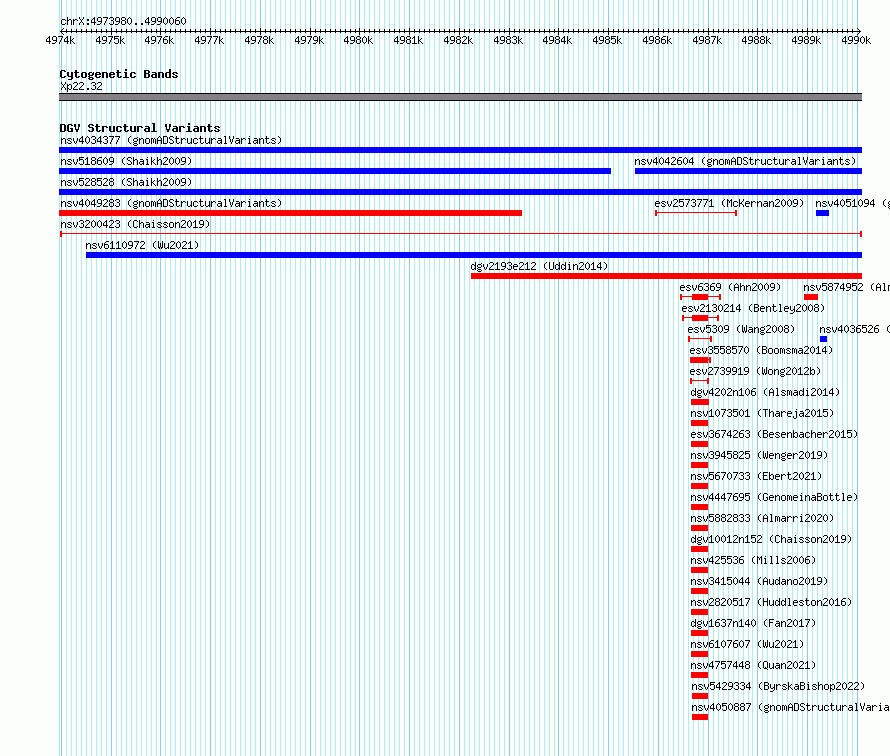Click nsv4050887 gnomADStructuralVariants label
This screenshot has height=756, width=890.
click(790, 707)
